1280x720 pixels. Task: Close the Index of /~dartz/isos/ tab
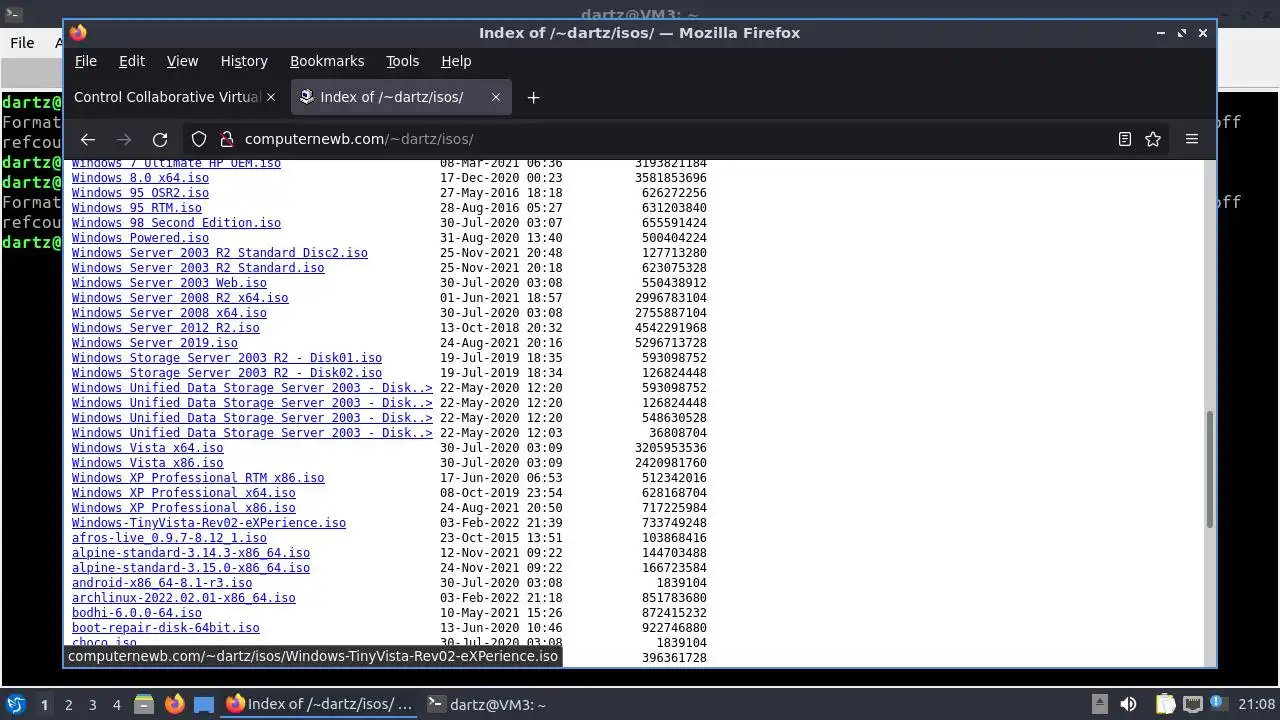click(x=496, y=97)
